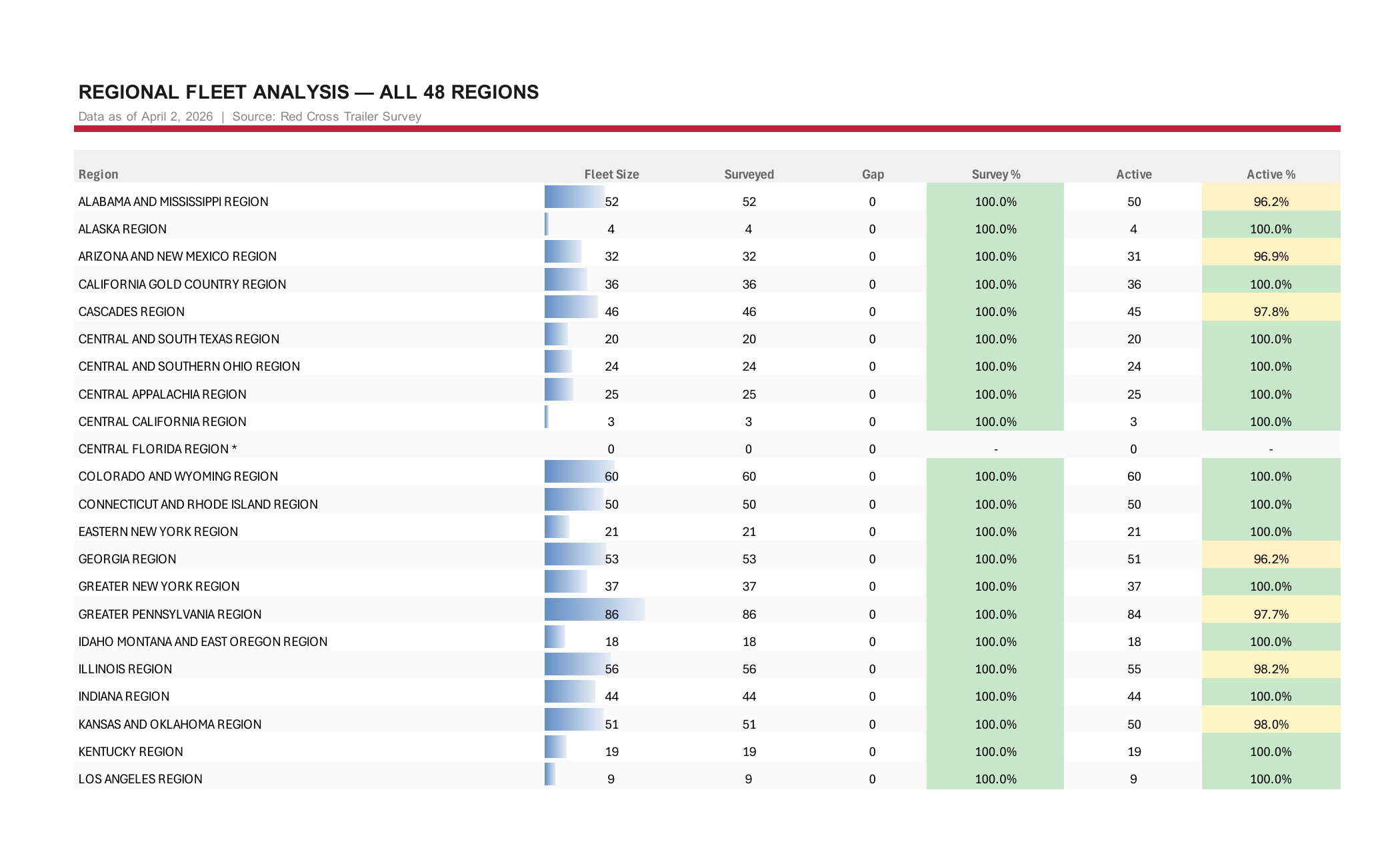Image resolution: width=1400 pixels, height=850 pixels.
Task: Click Georgia Region's active count 51
Action: 1133,559
